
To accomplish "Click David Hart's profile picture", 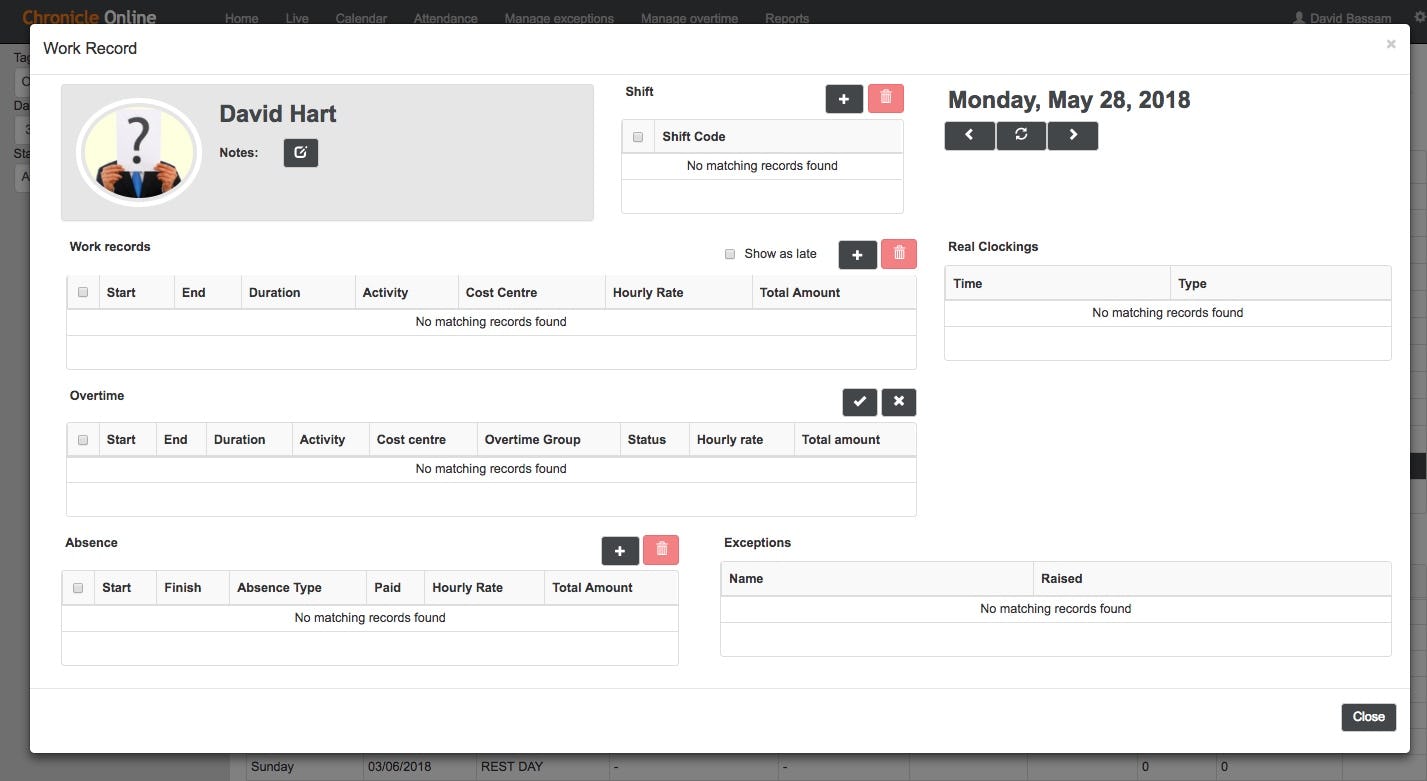I will coord(138,151).
